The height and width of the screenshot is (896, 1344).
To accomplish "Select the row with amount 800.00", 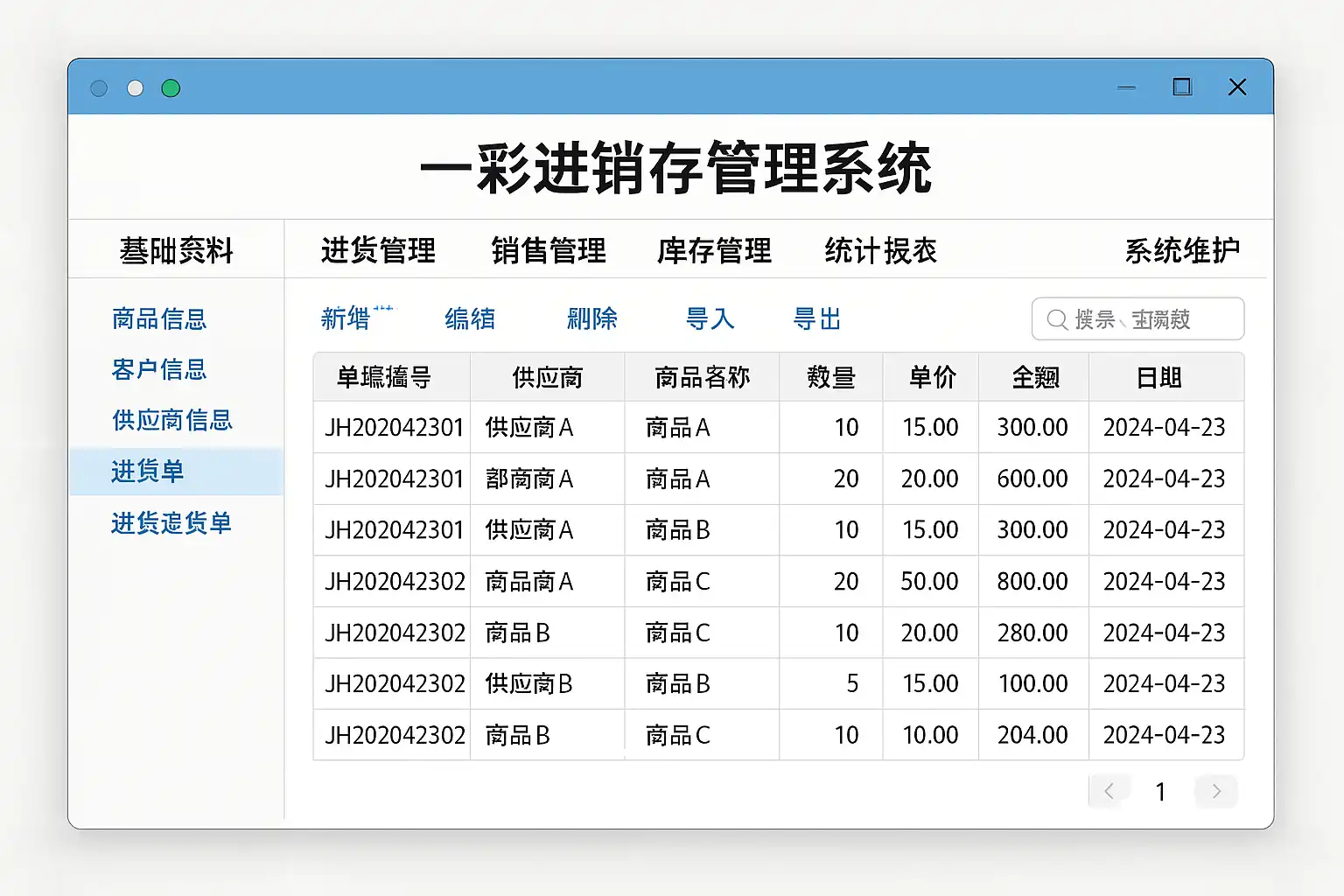I will coord(778,582).
